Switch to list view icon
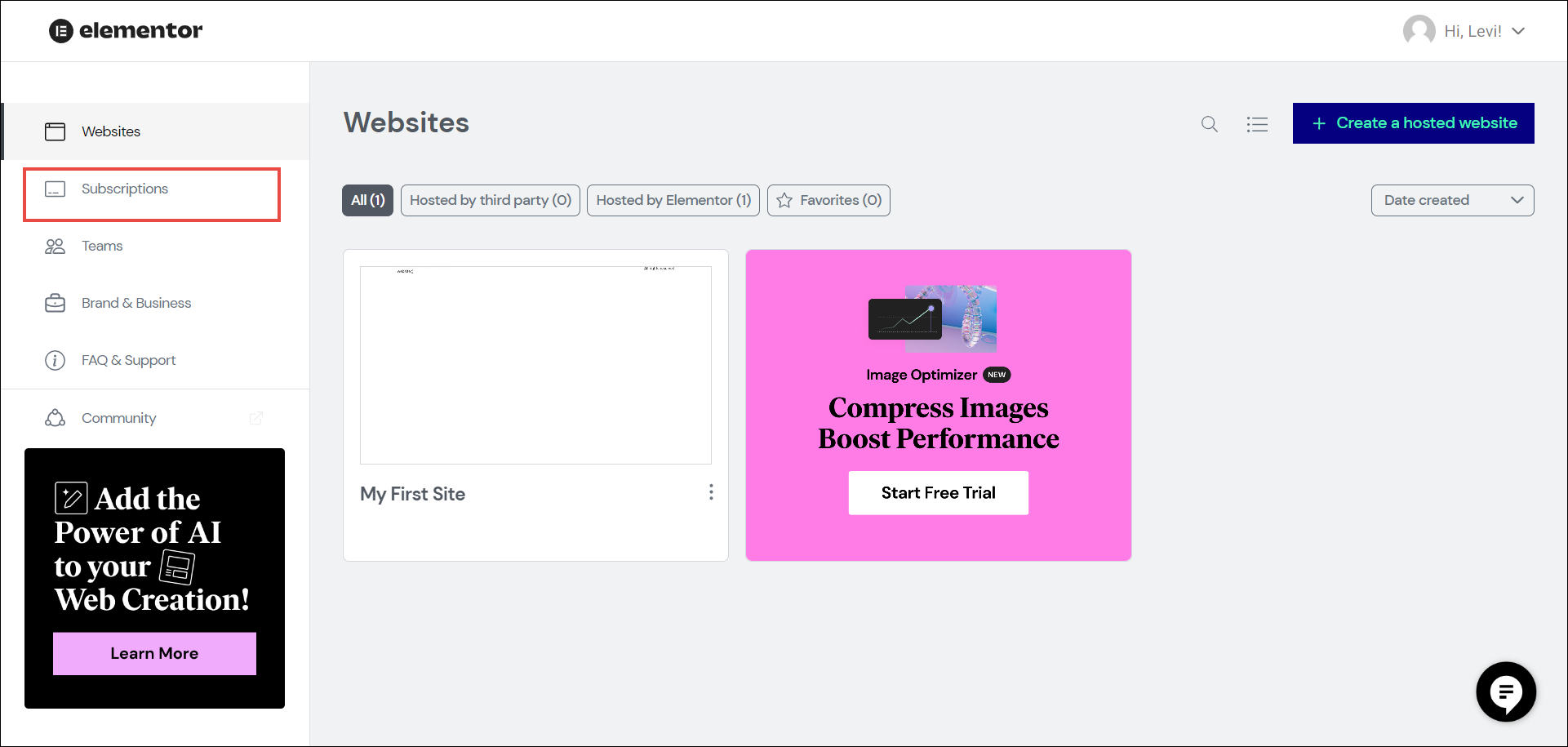The height and width of the screenshot is (747, 1568). 1257,124
